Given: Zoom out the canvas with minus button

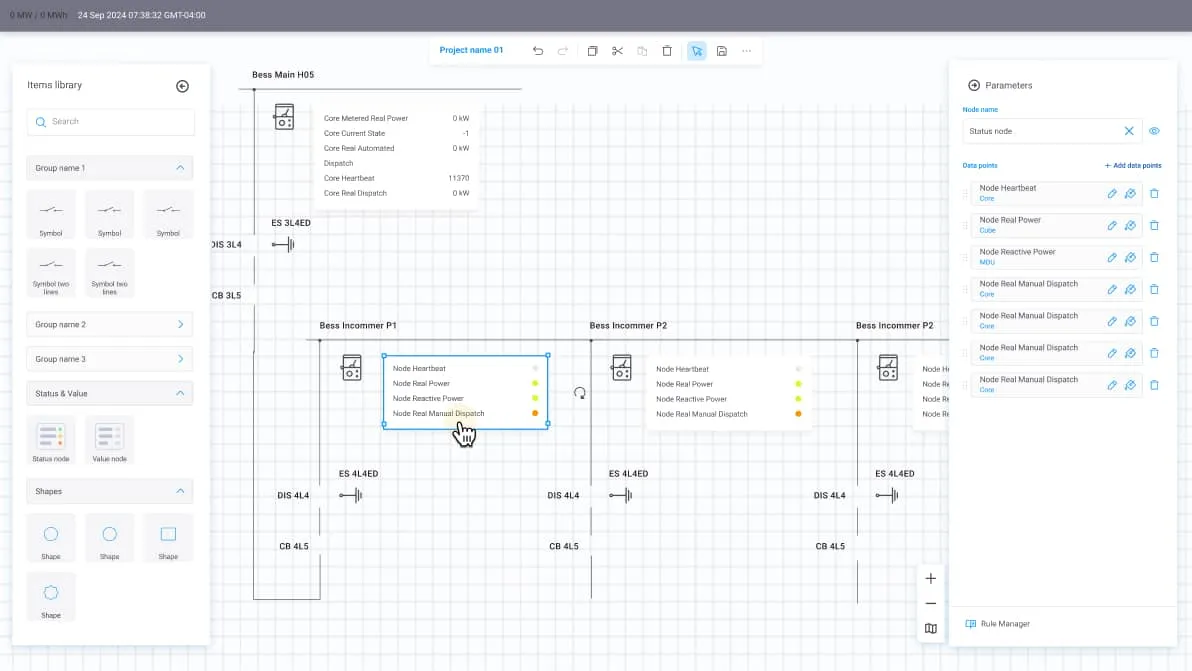Looking at the screenshot, I should click(930, 603).
